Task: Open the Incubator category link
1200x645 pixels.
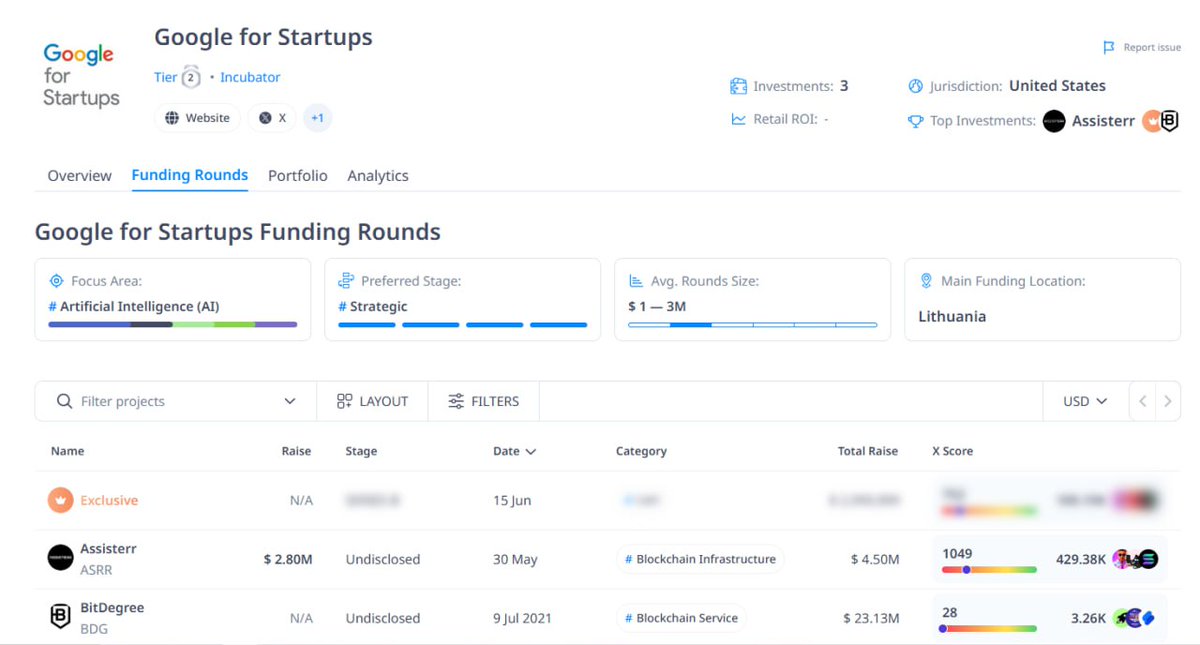Action: (x=250, y=77)
